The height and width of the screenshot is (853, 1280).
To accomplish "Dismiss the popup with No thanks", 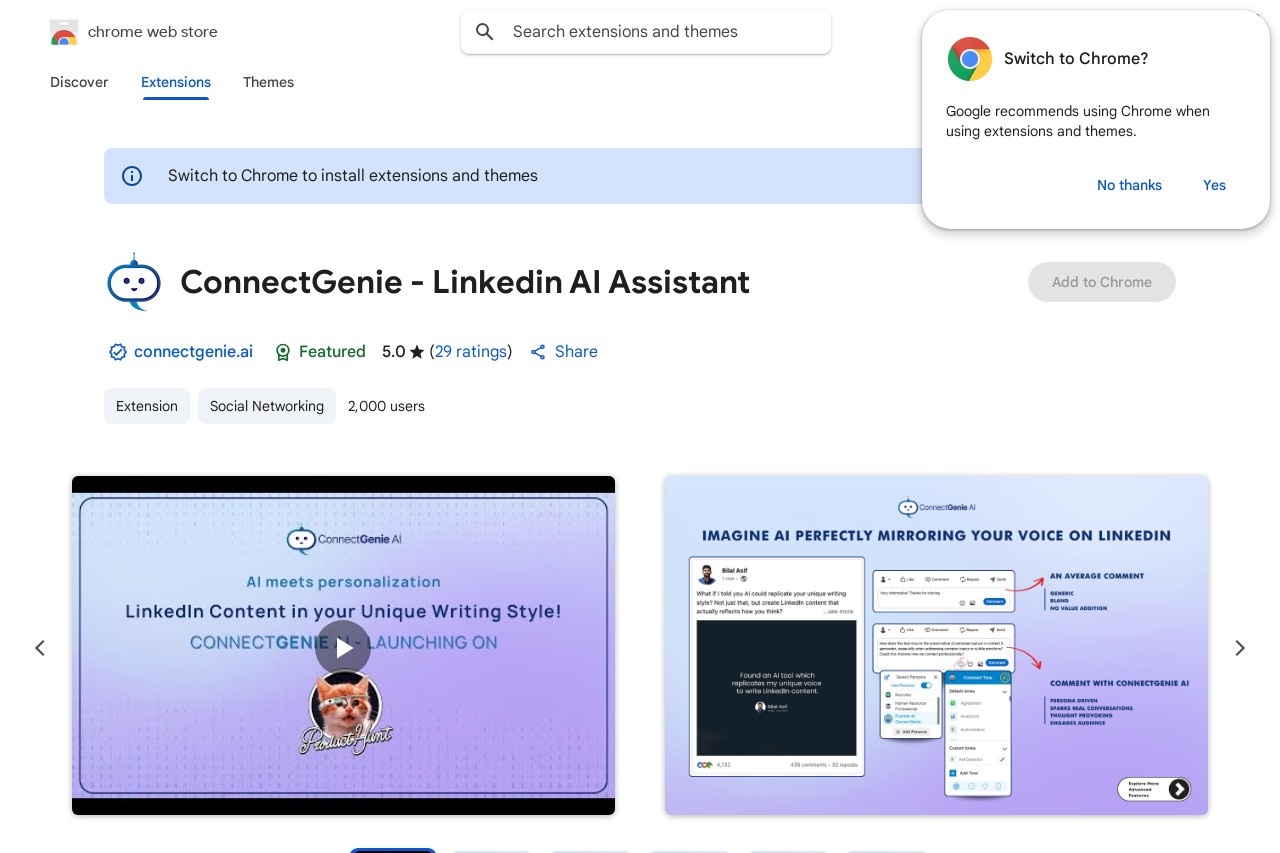I will [1129, 185].
